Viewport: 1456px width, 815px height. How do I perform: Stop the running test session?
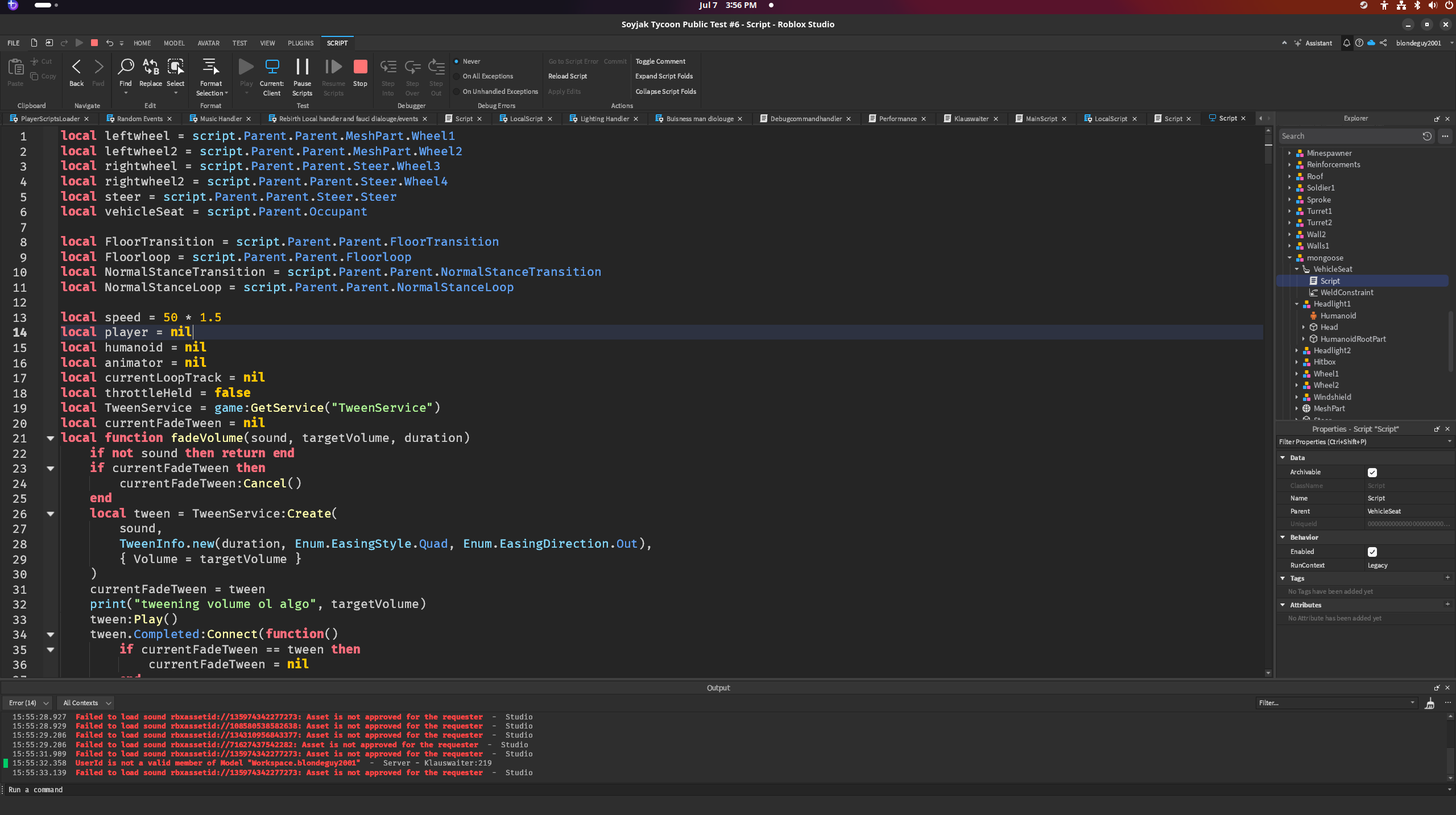pos(360,73)
